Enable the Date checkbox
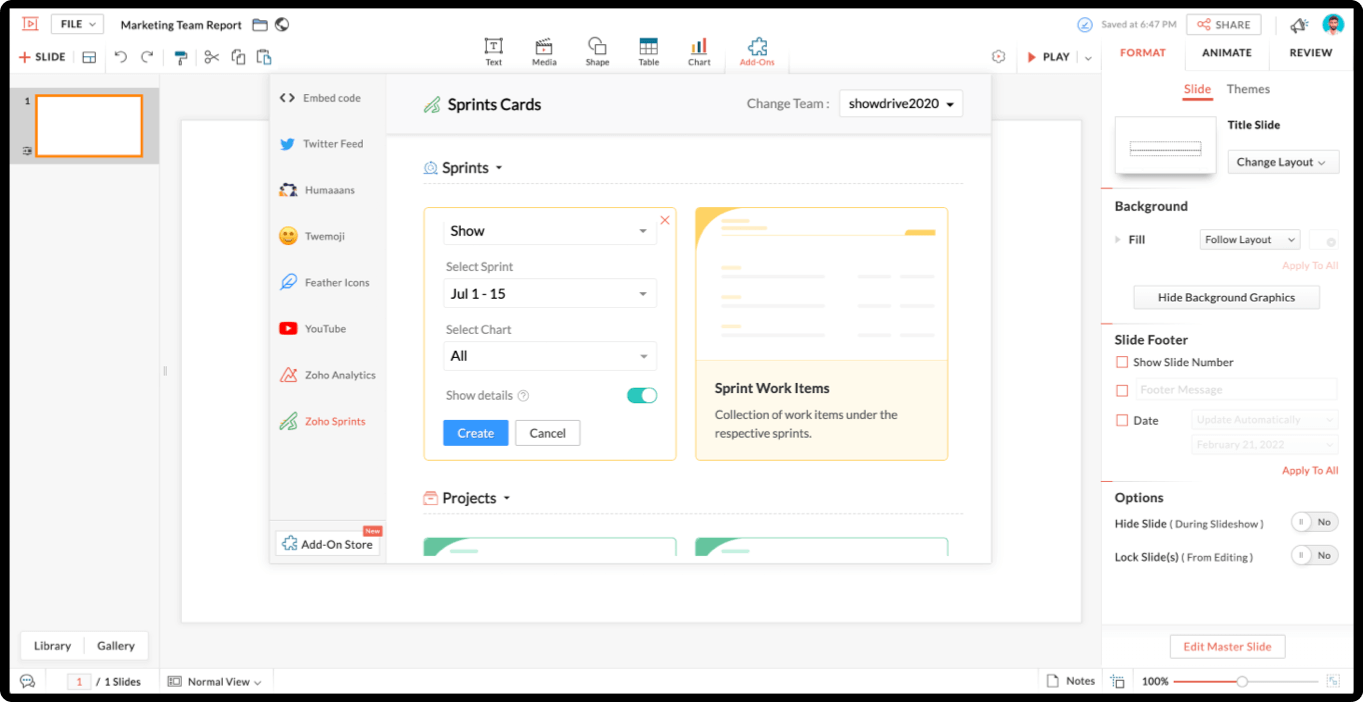1363x702 pixels. point(1122,421)
